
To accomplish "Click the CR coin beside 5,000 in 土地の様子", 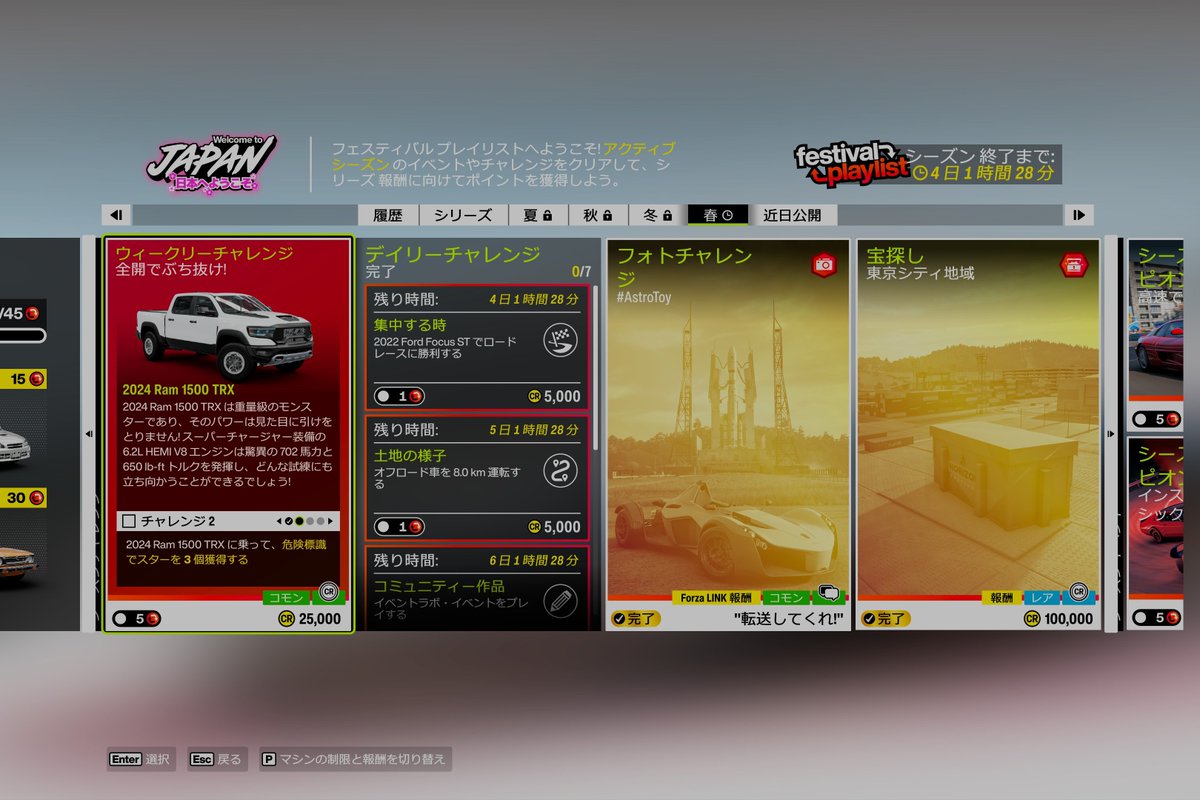I will pos(535,527).
